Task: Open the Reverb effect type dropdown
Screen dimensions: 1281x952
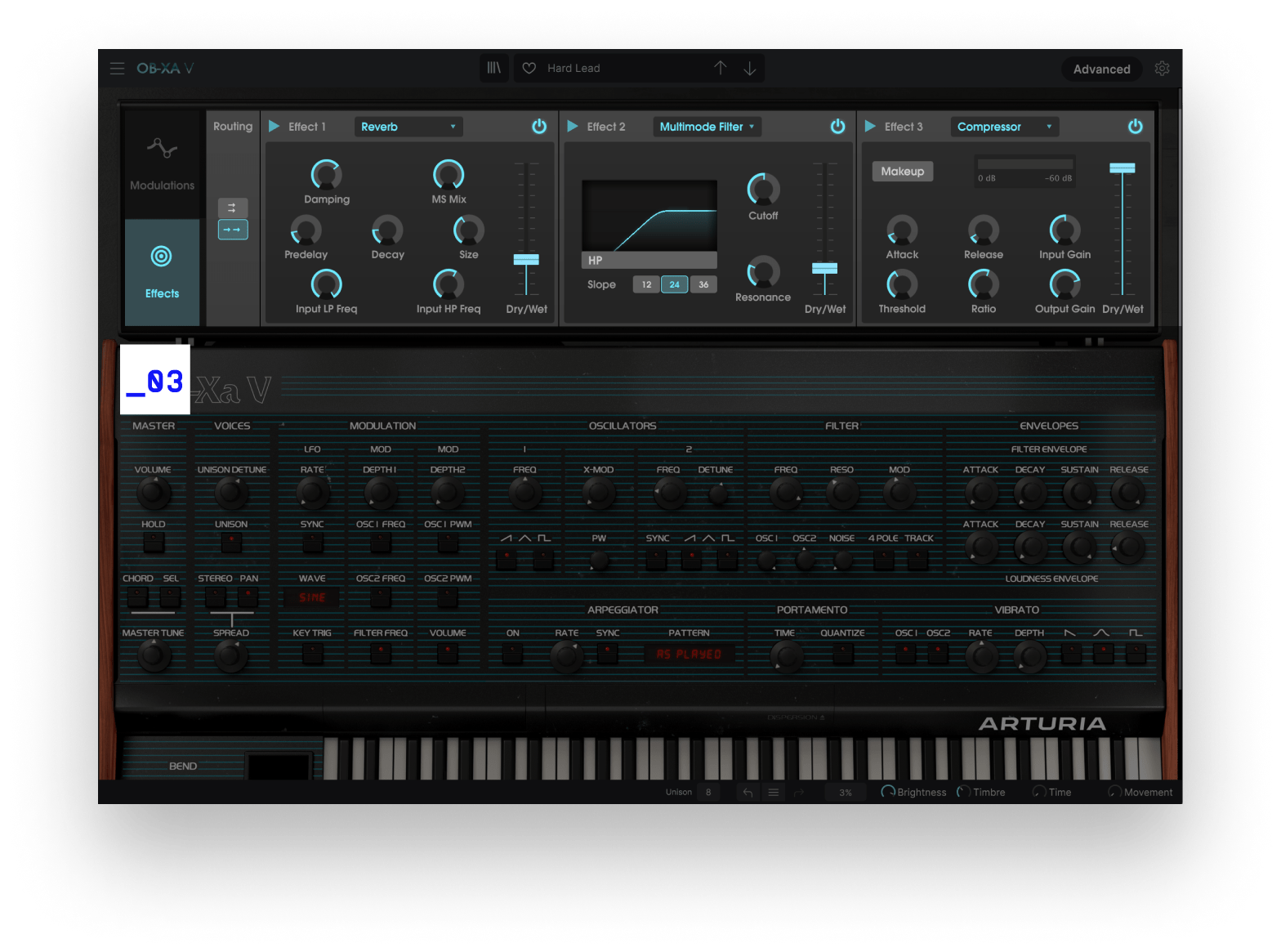Action: click(408, 127)
